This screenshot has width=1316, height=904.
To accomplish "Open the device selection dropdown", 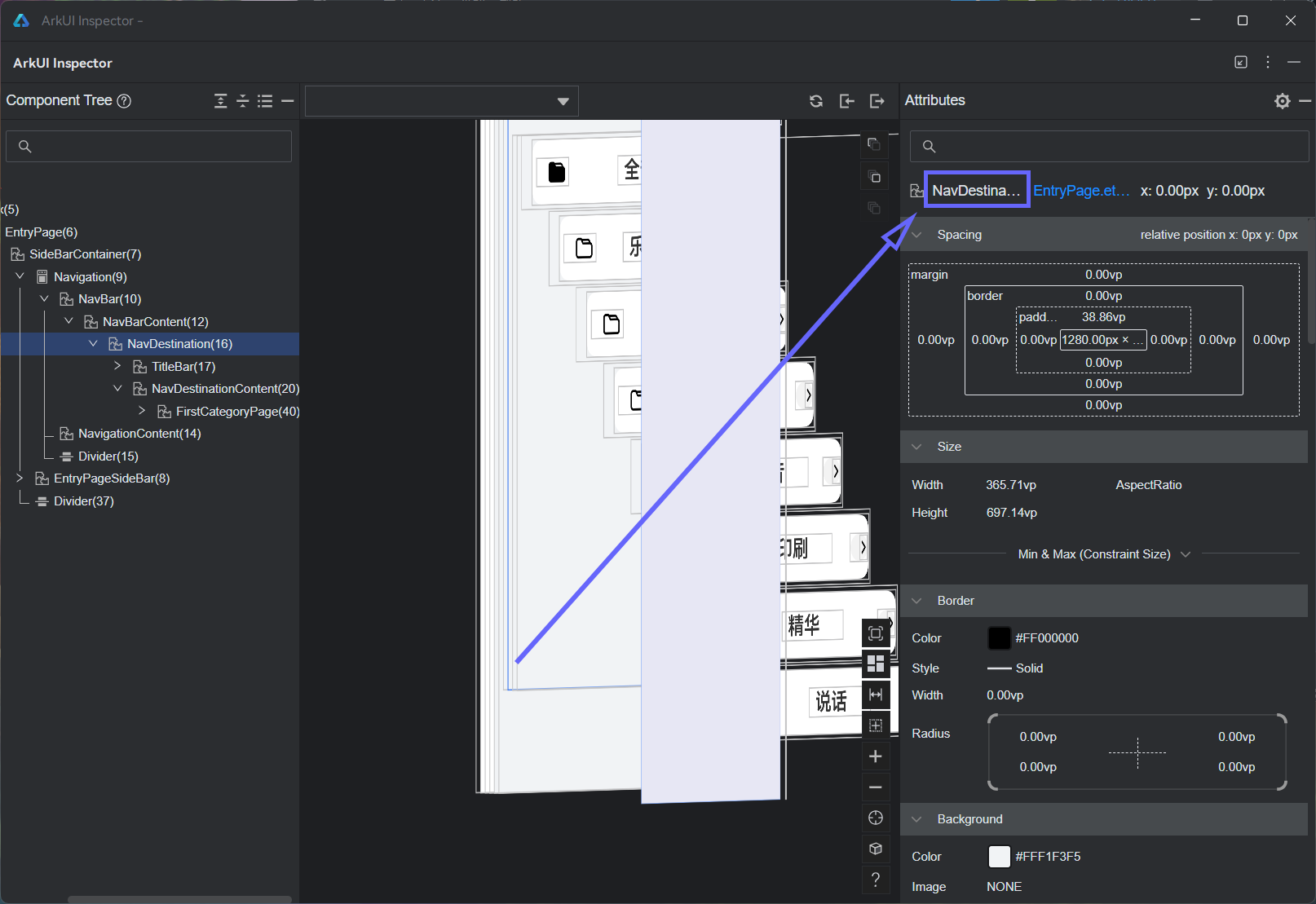I will click(x=442, y=101).
